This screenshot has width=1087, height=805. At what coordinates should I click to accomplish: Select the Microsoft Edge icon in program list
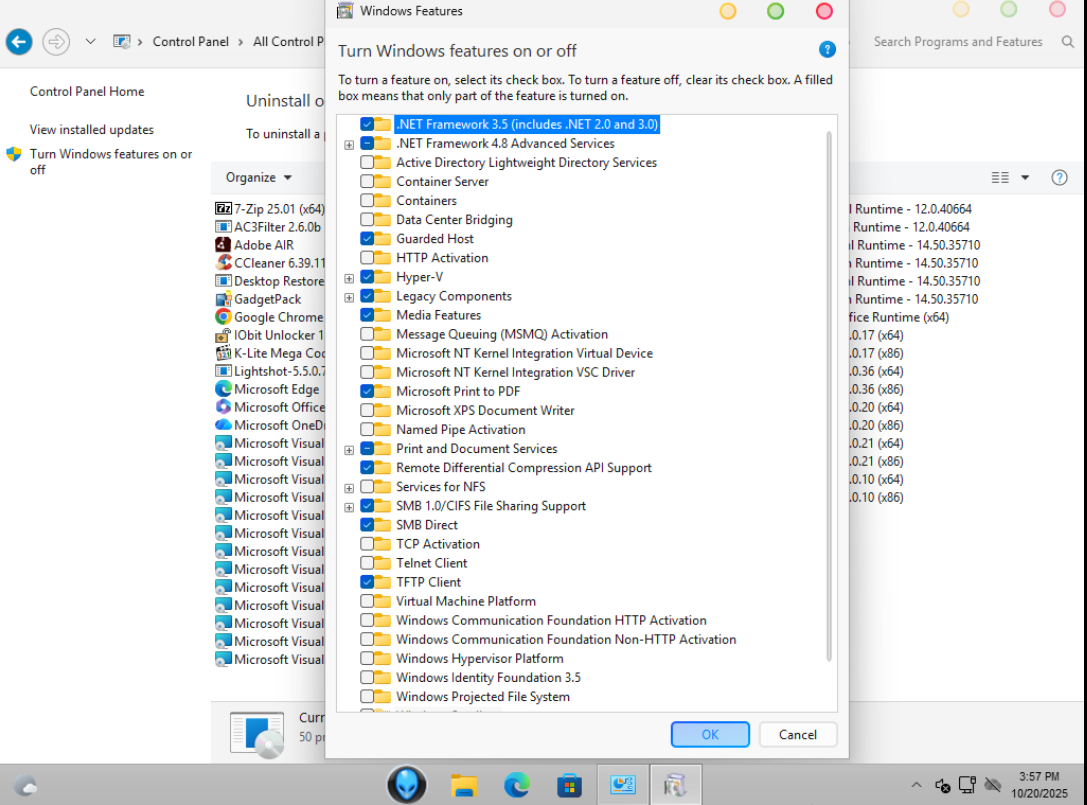223,389
